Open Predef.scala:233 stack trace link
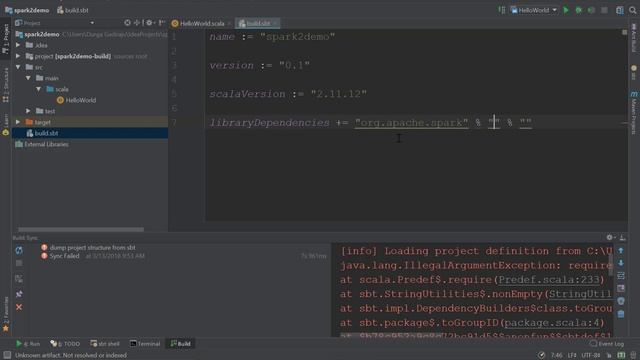 [549, 280]
